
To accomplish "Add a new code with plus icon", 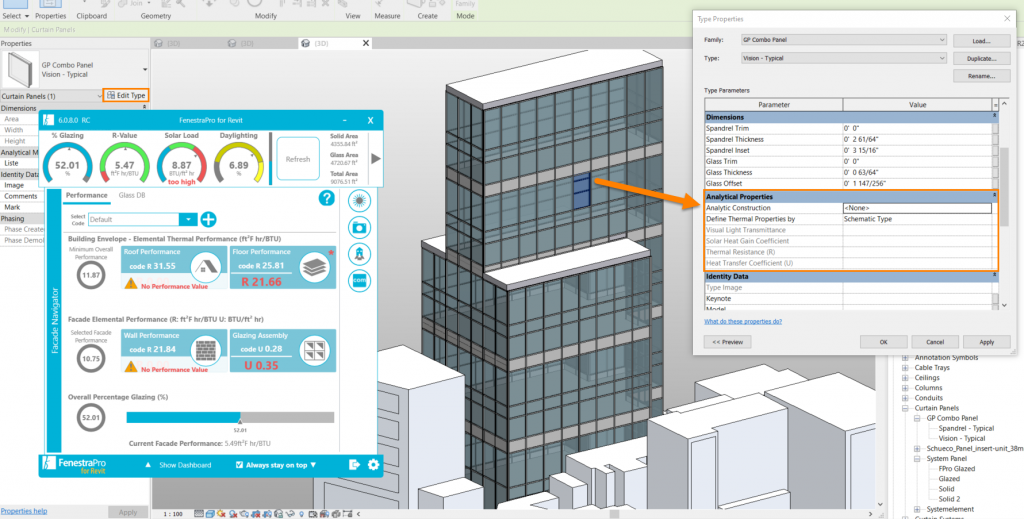I will click(208, 219).
